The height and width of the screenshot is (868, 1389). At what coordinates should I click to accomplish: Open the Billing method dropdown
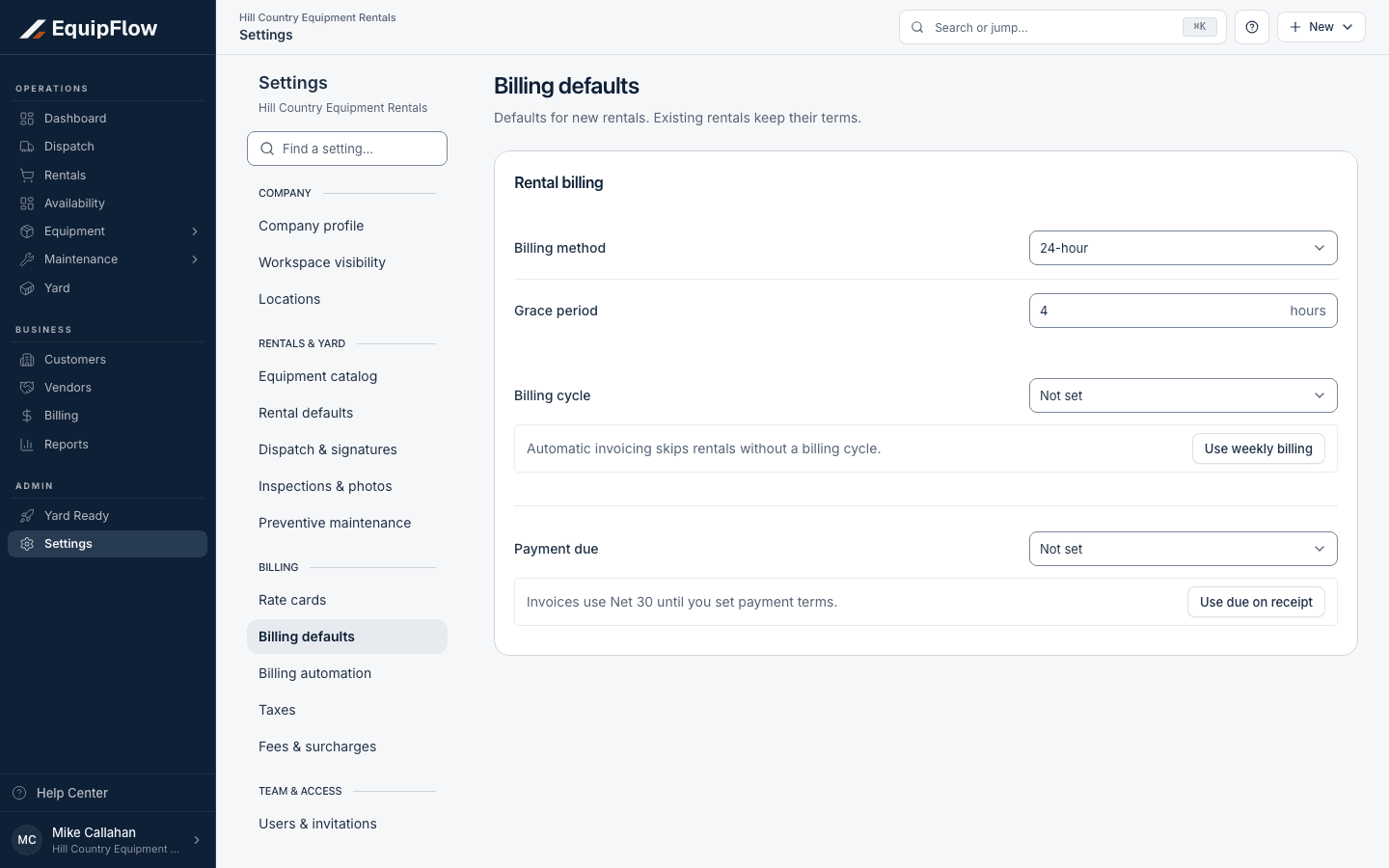tap(1184, 248)
